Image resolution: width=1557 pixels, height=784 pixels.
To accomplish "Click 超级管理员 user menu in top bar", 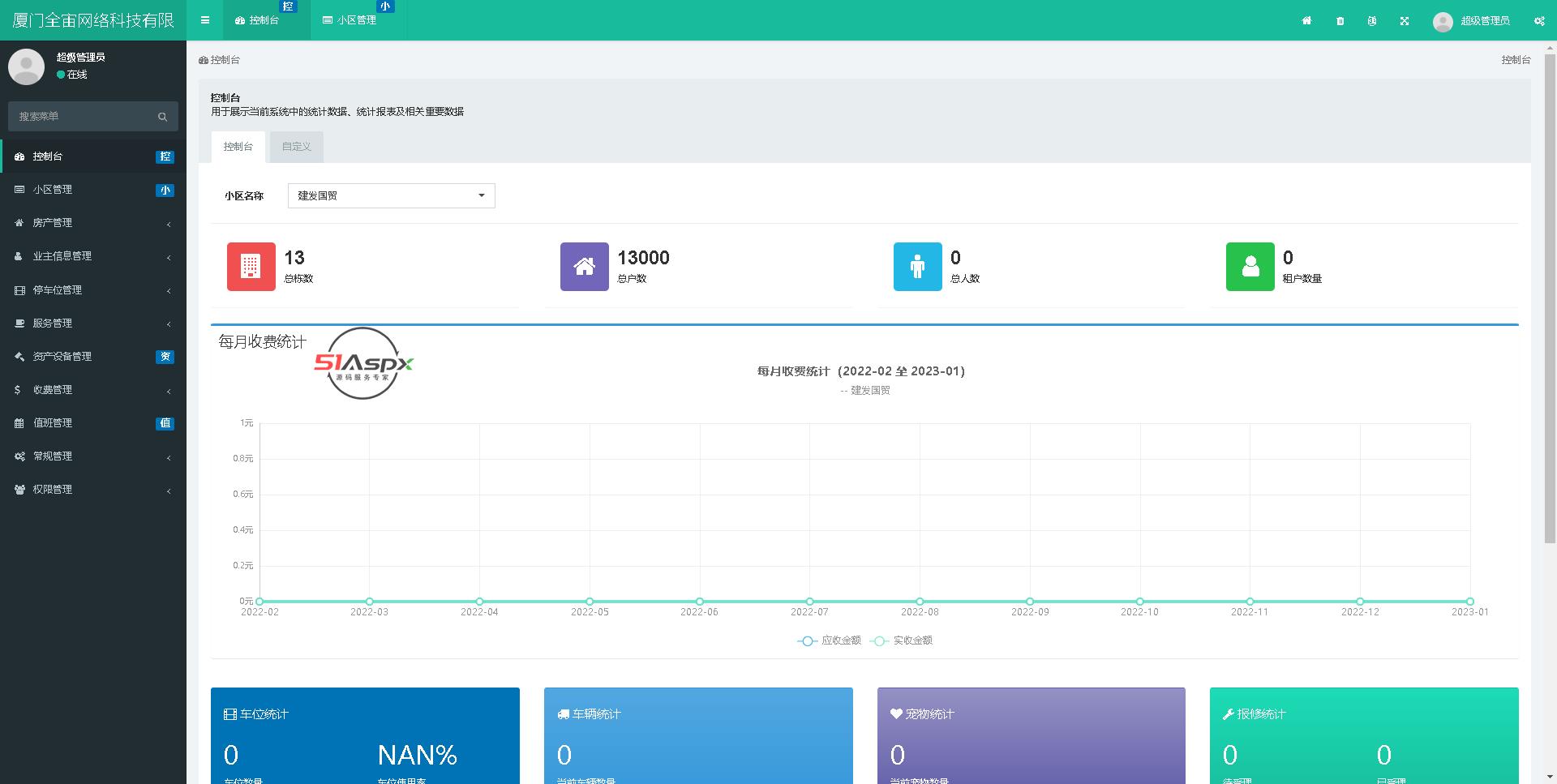I will 1471,21.
